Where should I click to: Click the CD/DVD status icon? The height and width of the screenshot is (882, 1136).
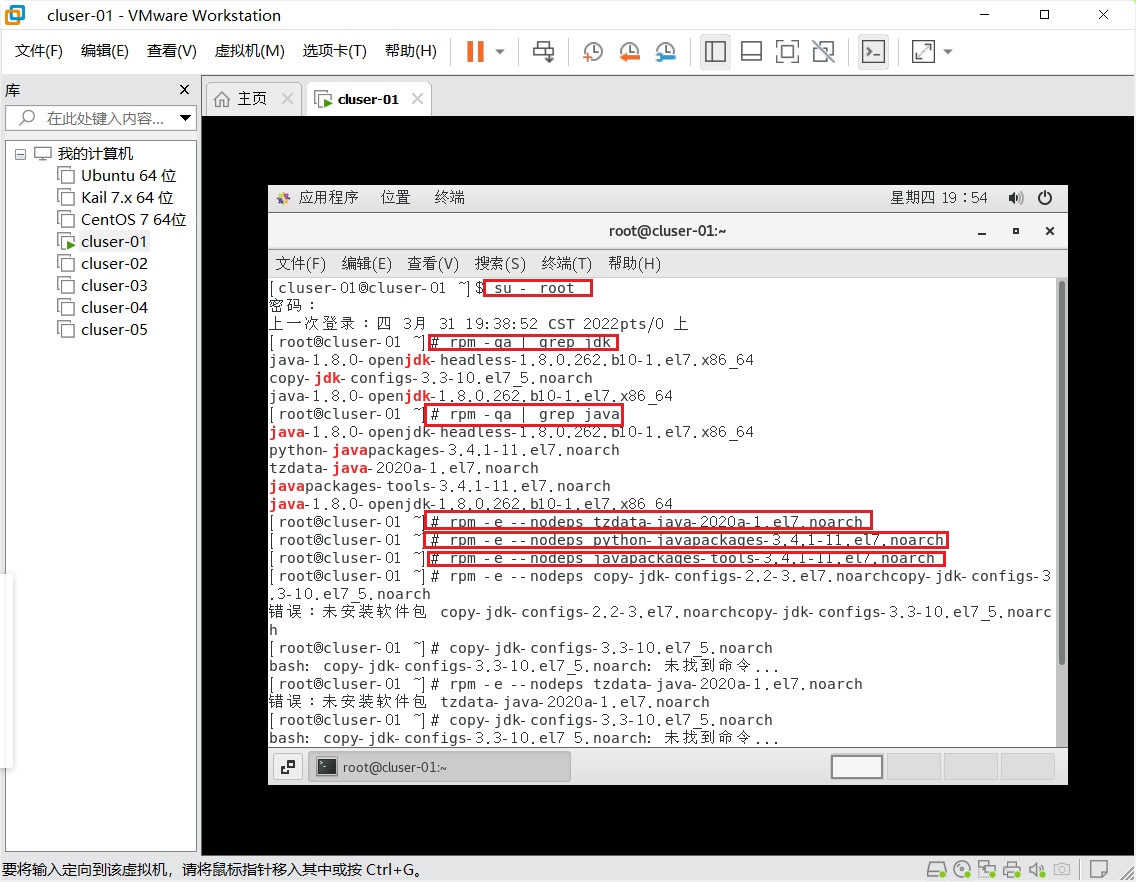962,869
